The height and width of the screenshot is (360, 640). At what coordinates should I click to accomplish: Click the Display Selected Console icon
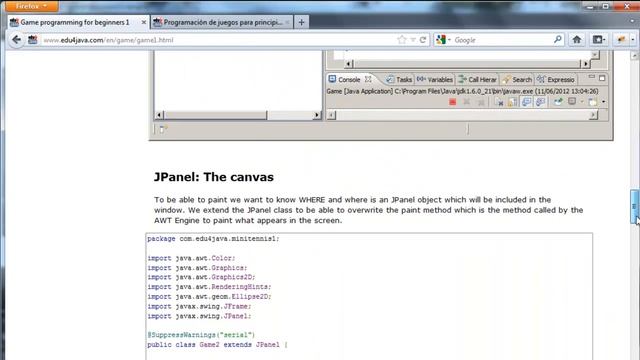coord(572,101)
